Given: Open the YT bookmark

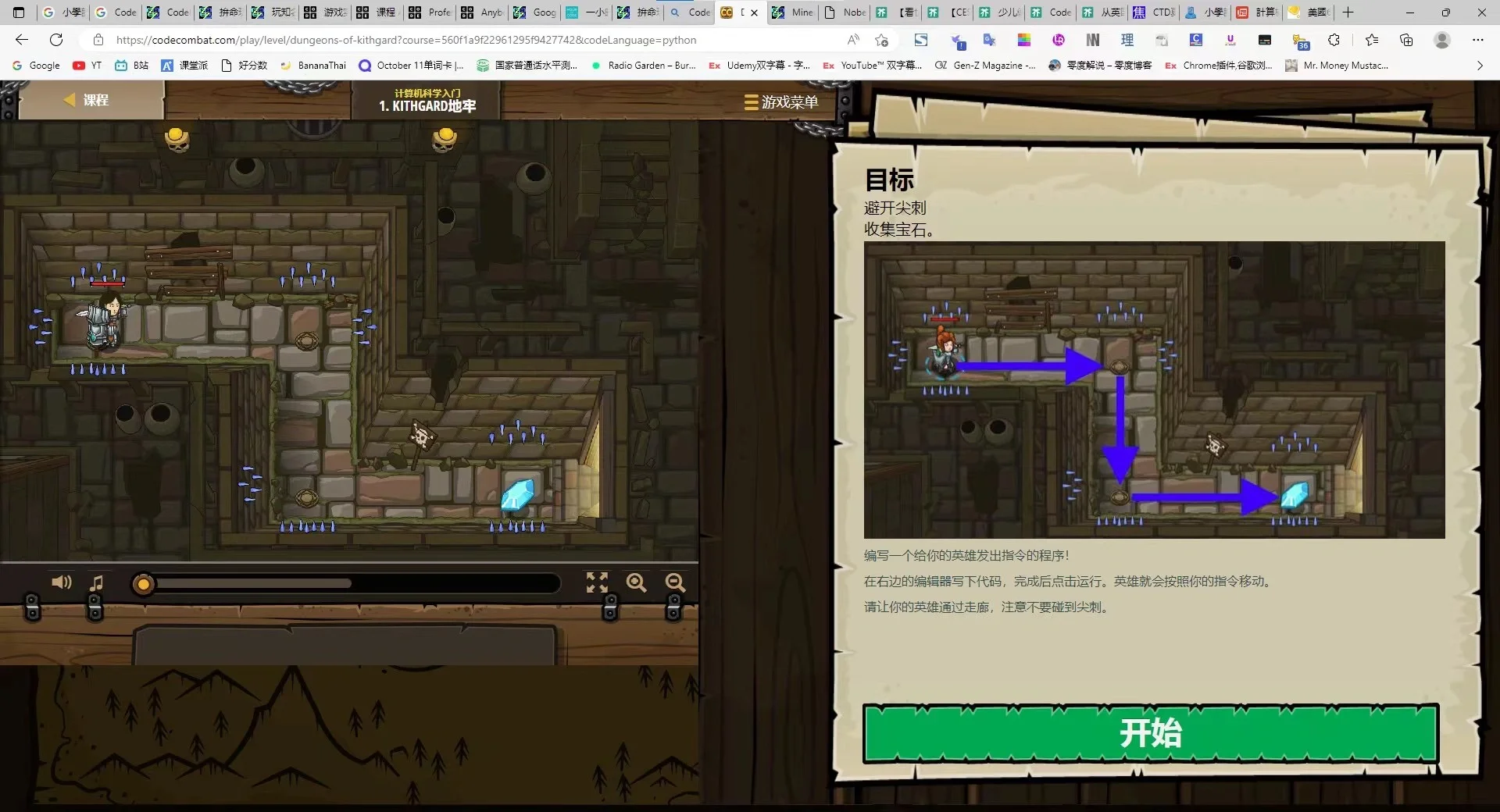Looking at the screenshot, I should (x=87, y=66).
